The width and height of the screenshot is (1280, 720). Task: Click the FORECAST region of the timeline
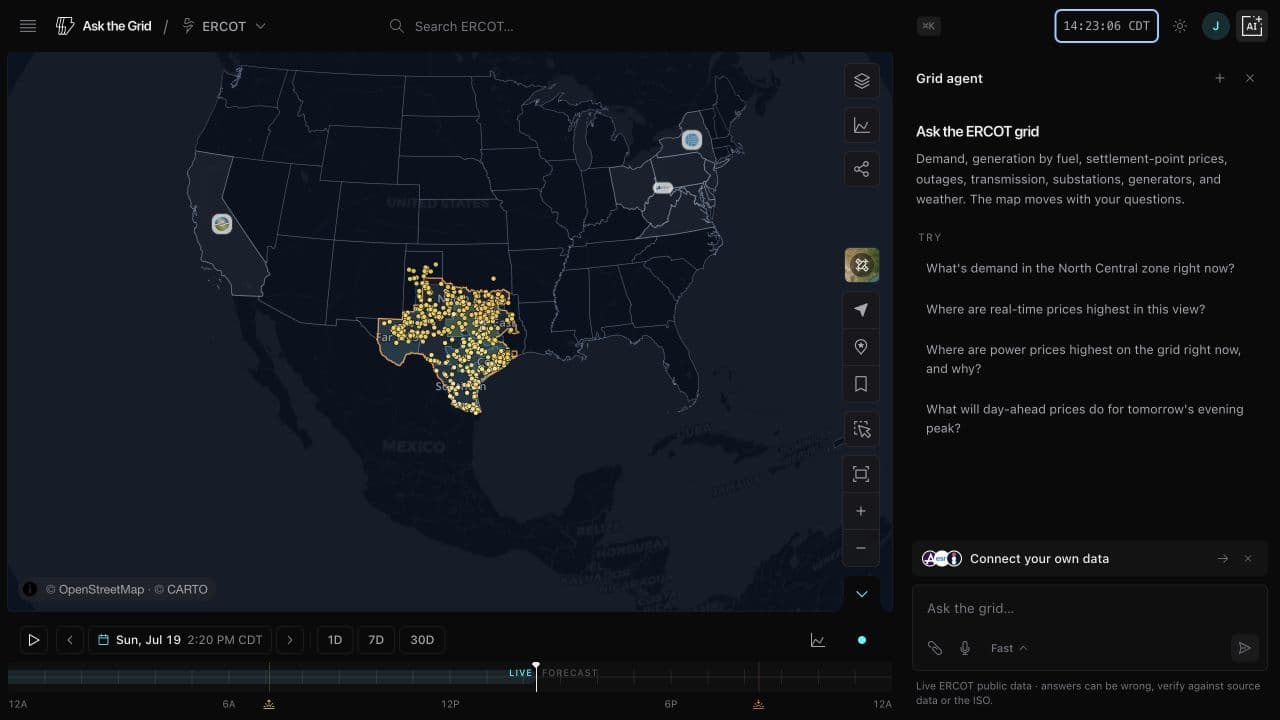[570, 673]
